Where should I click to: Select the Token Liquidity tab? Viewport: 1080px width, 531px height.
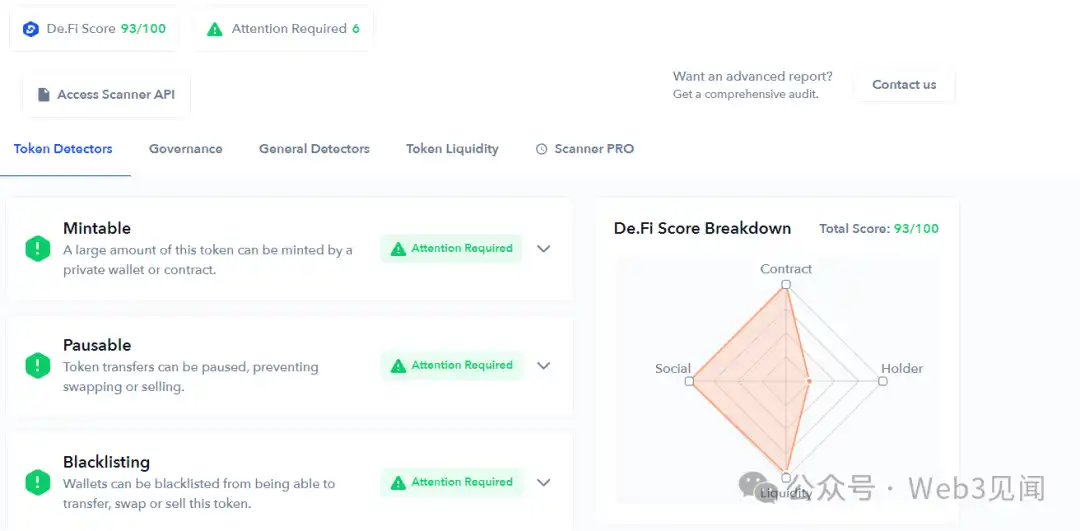[x=452, y=149]
